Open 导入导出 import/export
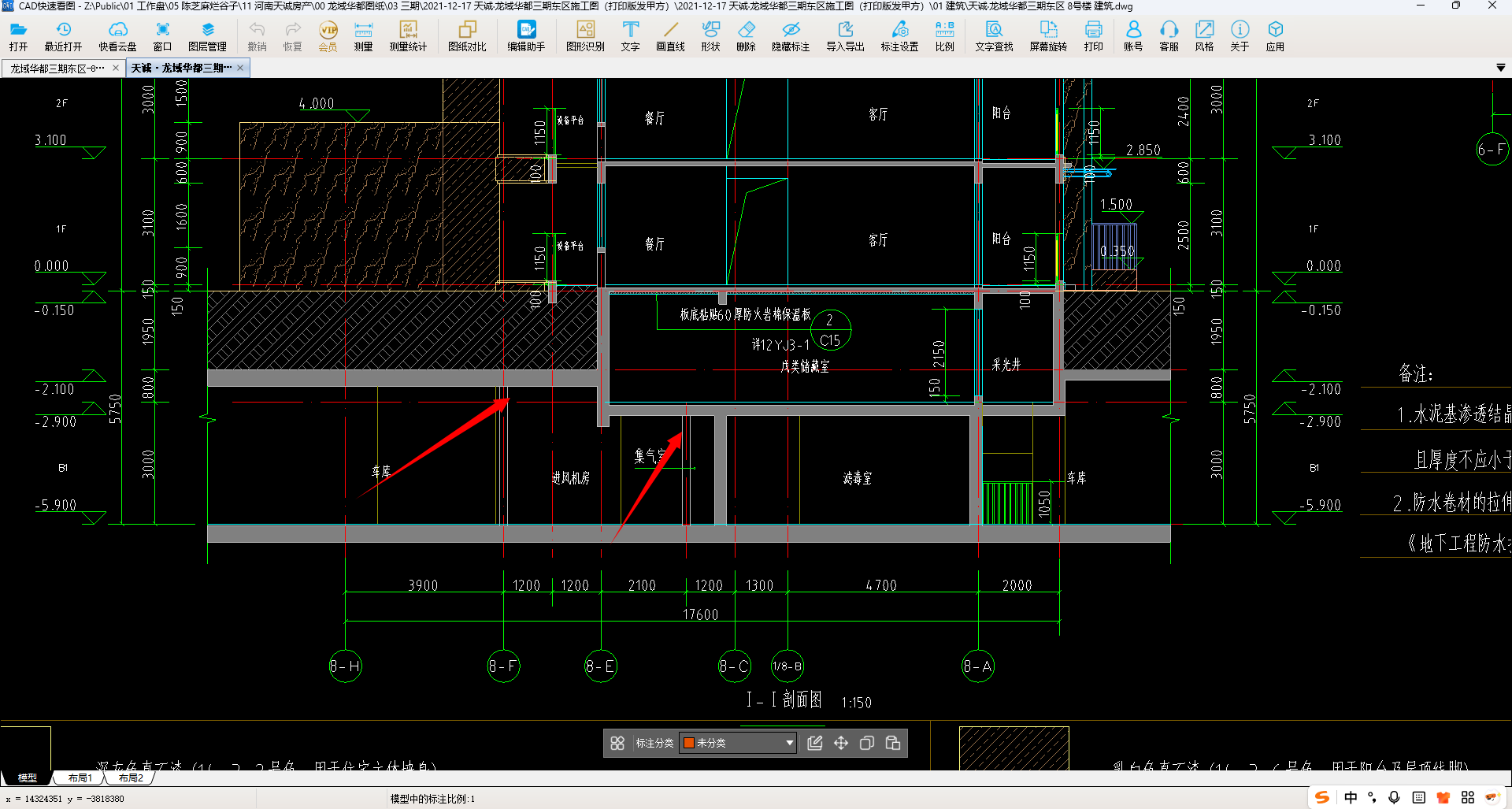1512x809 pixels. click(845, 36)
